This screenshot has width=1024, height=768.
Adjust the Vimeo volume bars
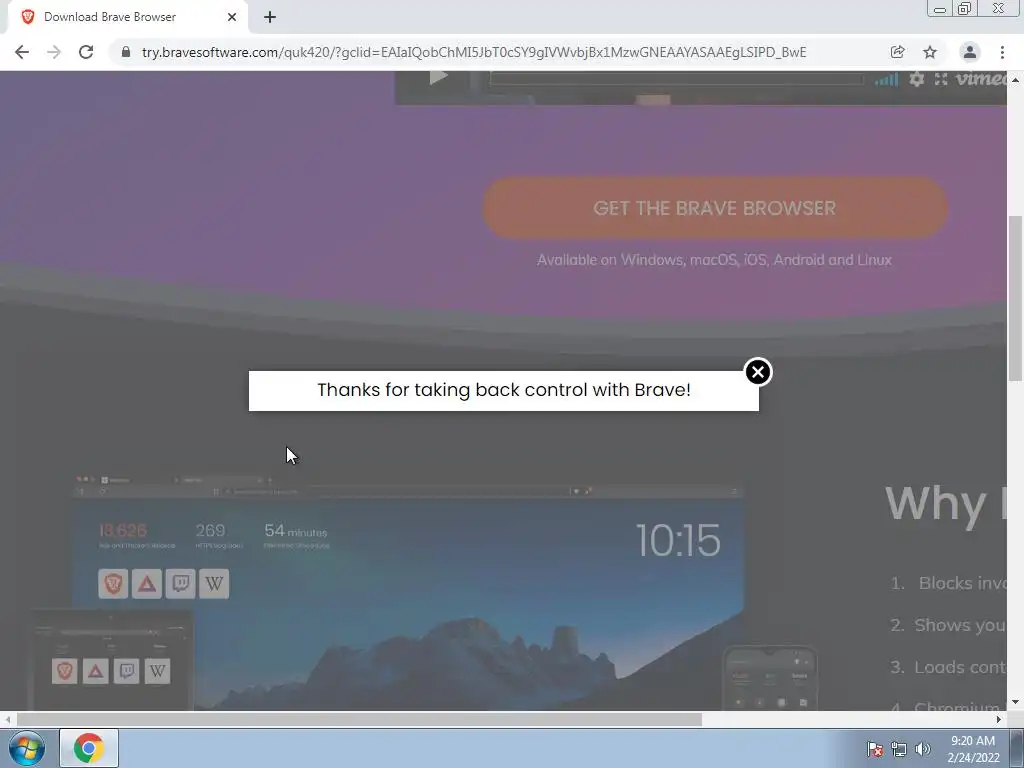click(x=886, y=80)
